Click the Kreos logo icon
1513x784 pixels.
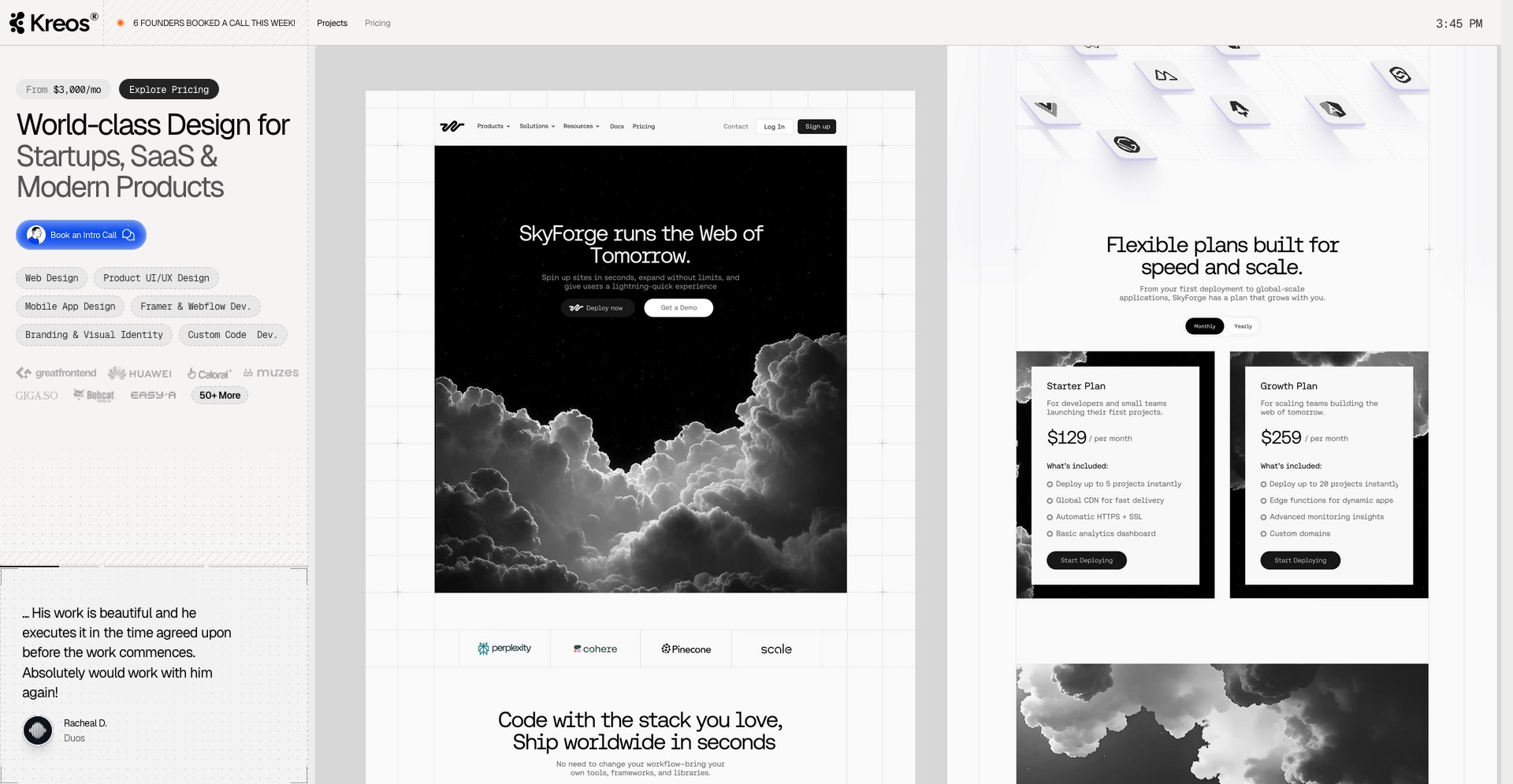pos(17,23)
